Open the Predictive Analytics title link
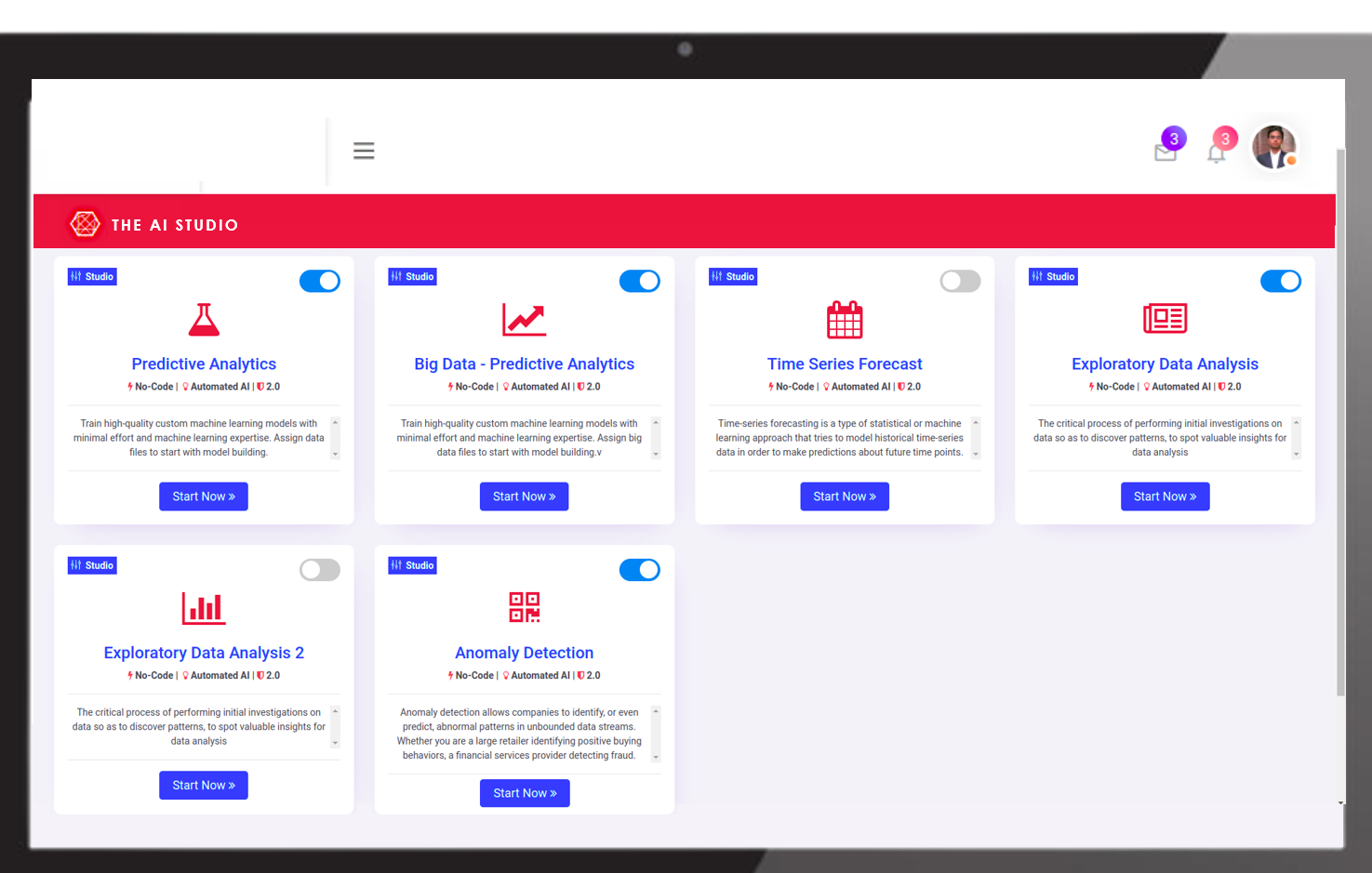Viewport: 1372px width, 873px height. pyautogui.click(x=204, y=364)
